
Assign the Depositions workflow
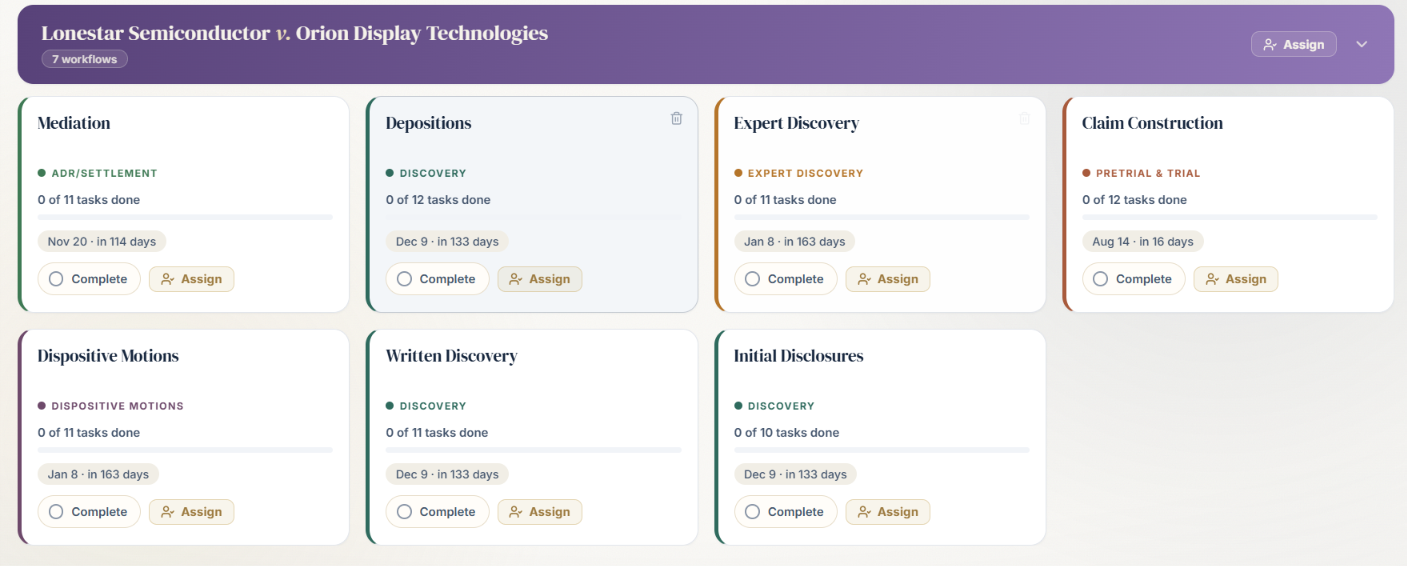coord(540,279)
